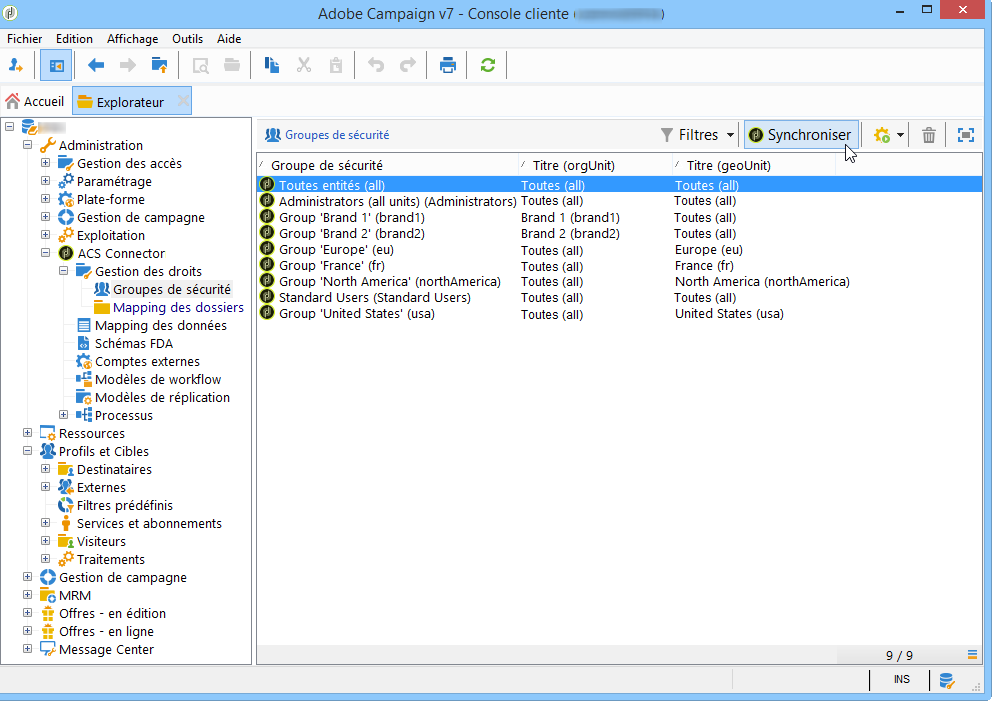Open the Outils menu
Image resolution: width=1003 pixels, height=707 pixels.
tap(187, 39)
